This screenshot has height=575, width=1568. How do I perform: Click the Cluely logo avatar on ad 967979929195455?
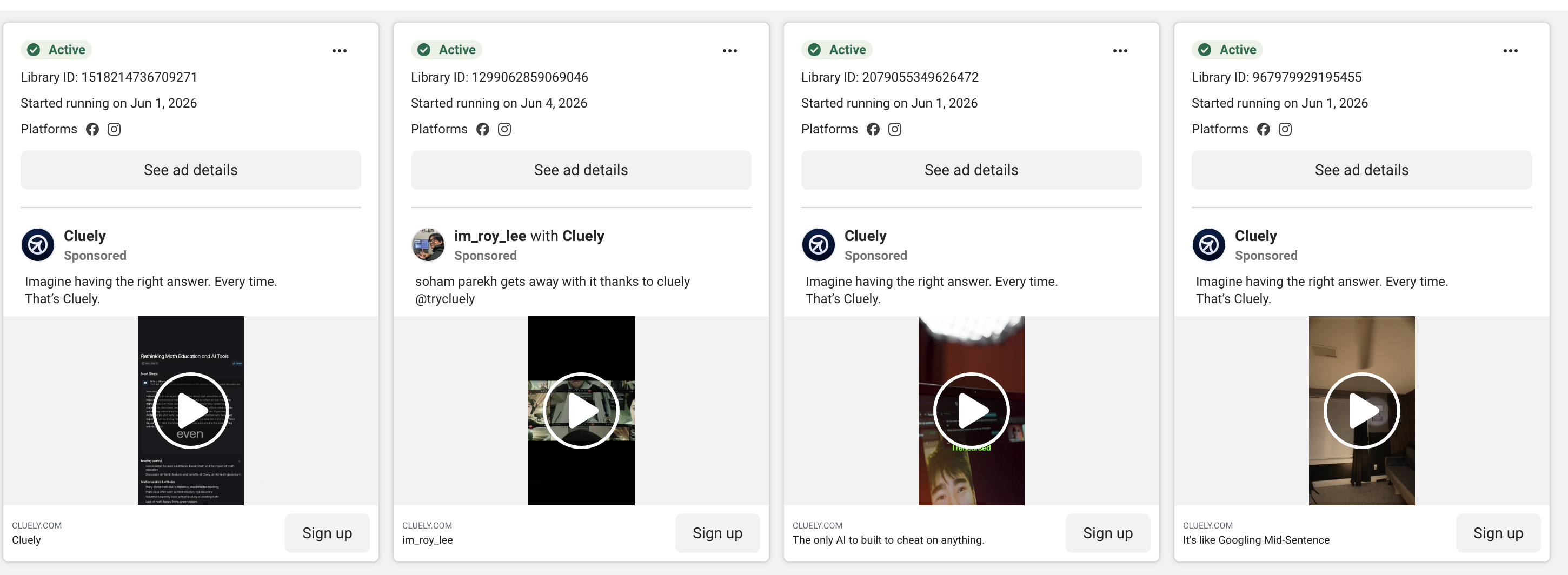click(1208, 245)
